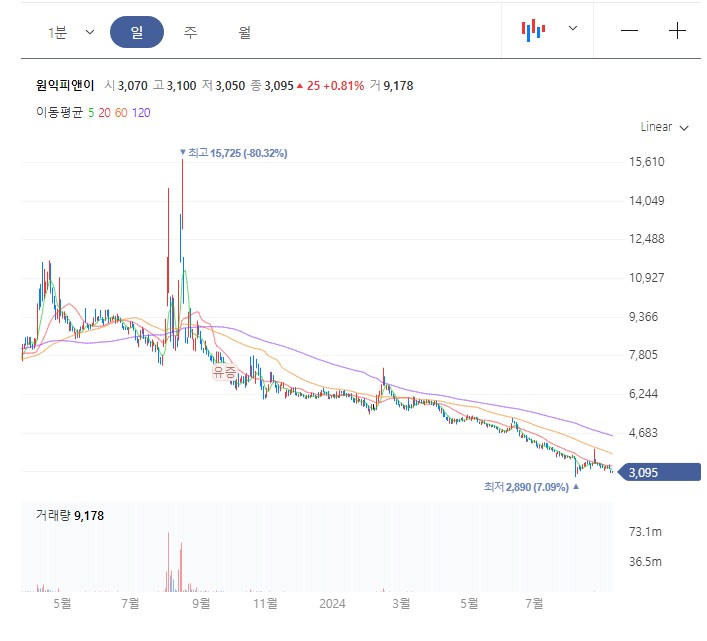Select the 일 daily chart tab
707x641 pixels.
[137, 32]
